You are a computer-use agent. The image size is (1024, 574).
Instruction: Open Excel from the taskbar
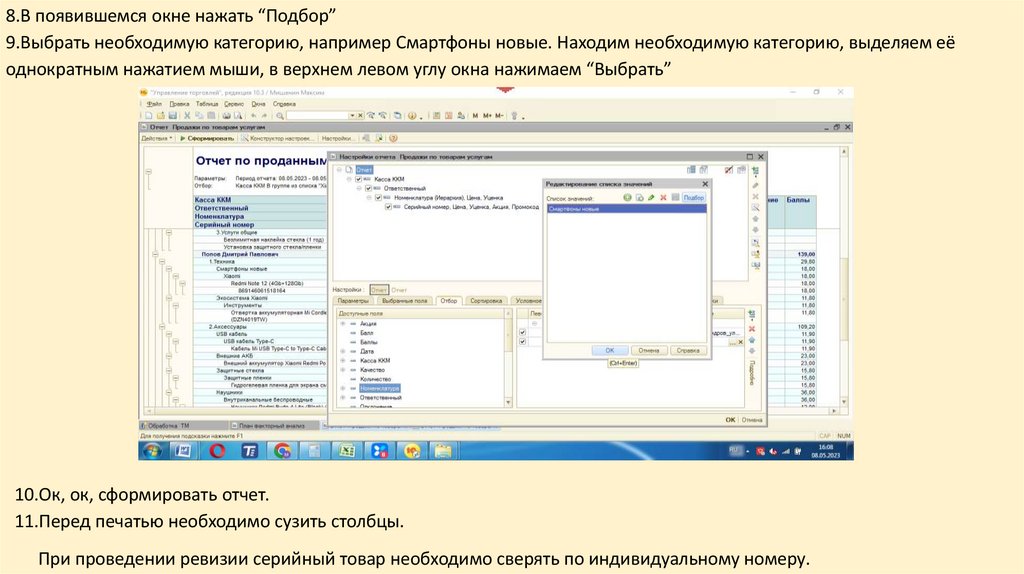click(347, 451)
